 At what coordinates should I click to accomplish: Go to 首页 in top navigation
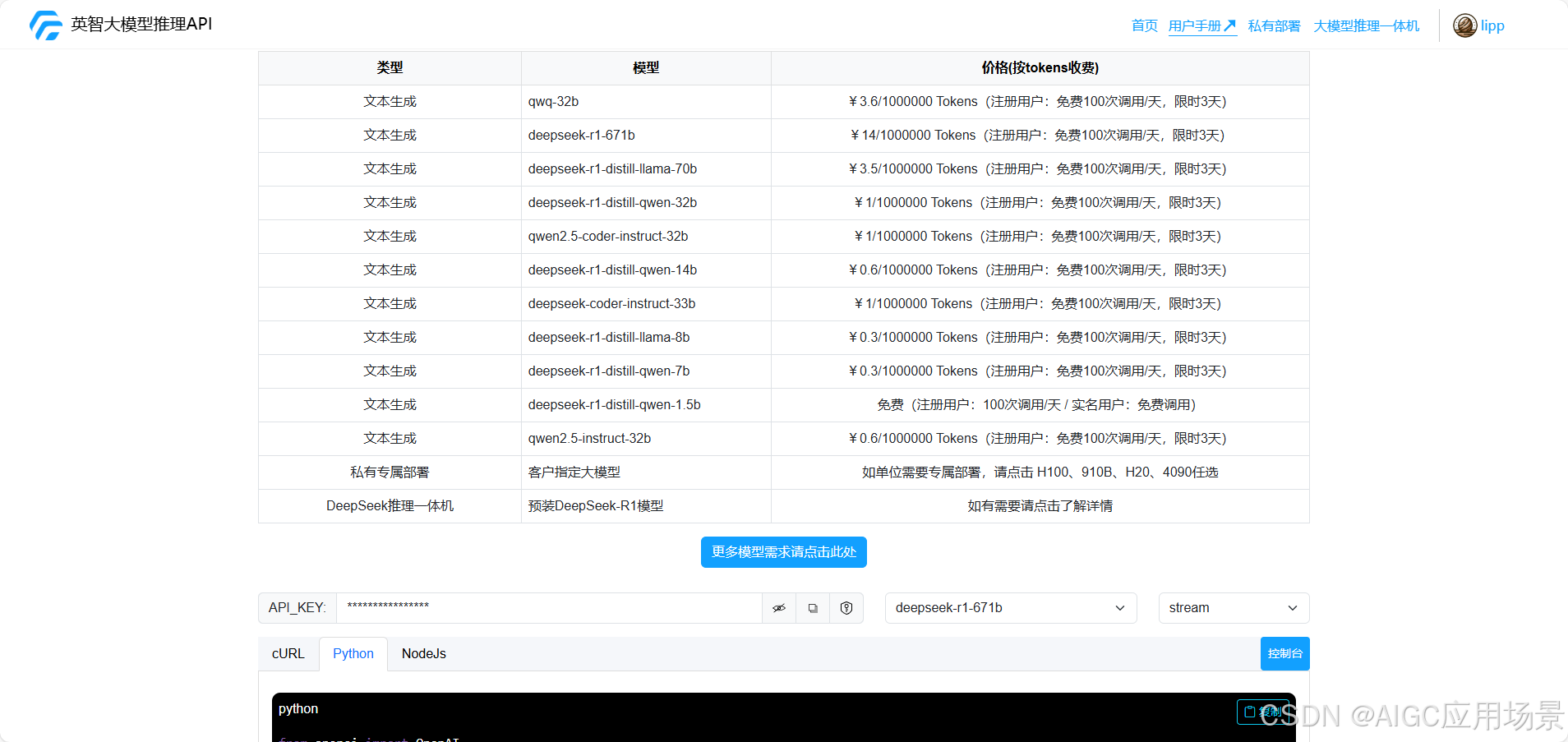click(x=1144, y=25)
